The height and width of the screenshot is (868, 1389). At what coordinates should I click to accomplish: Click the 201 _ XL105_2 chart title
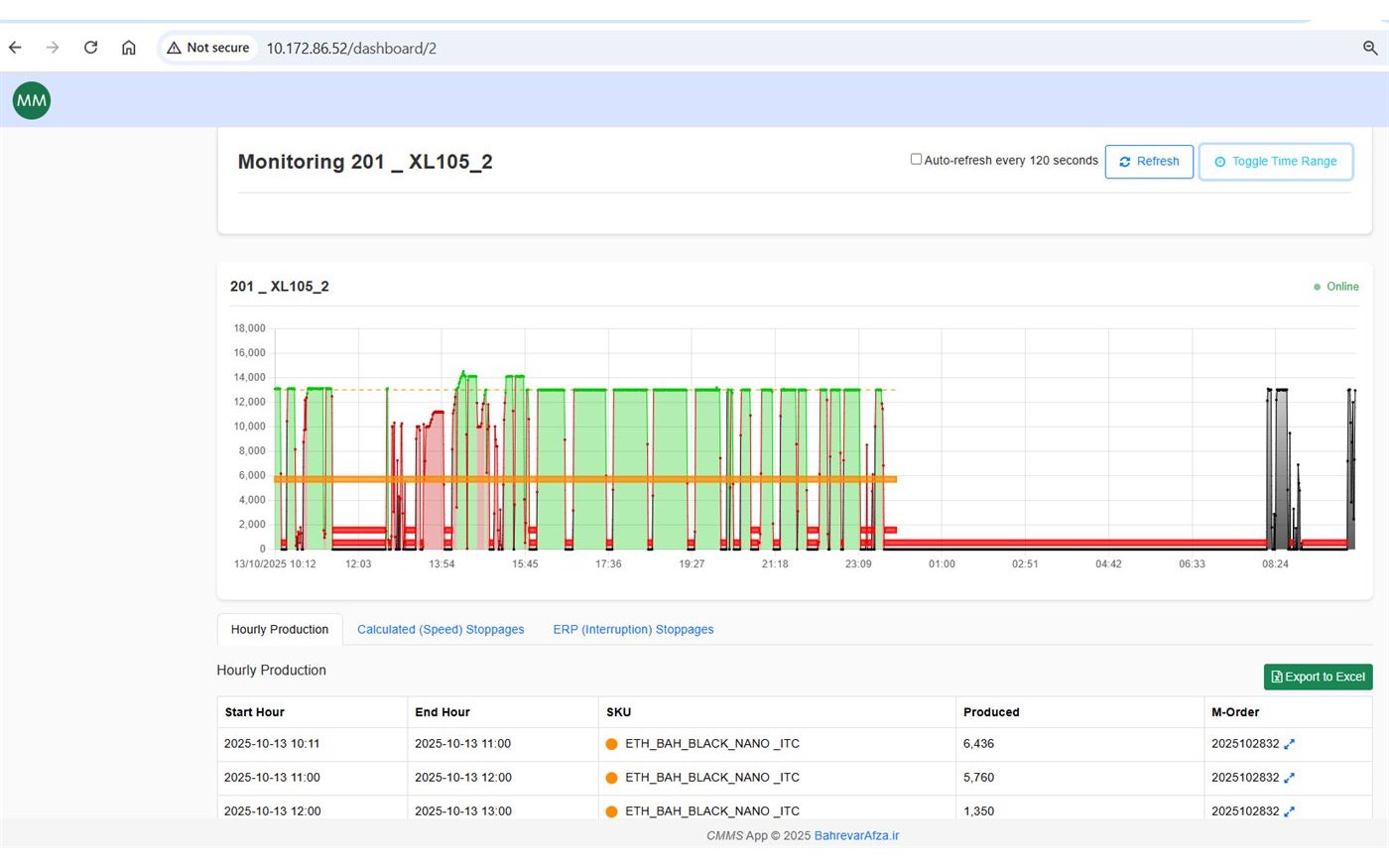click(280, 287)
